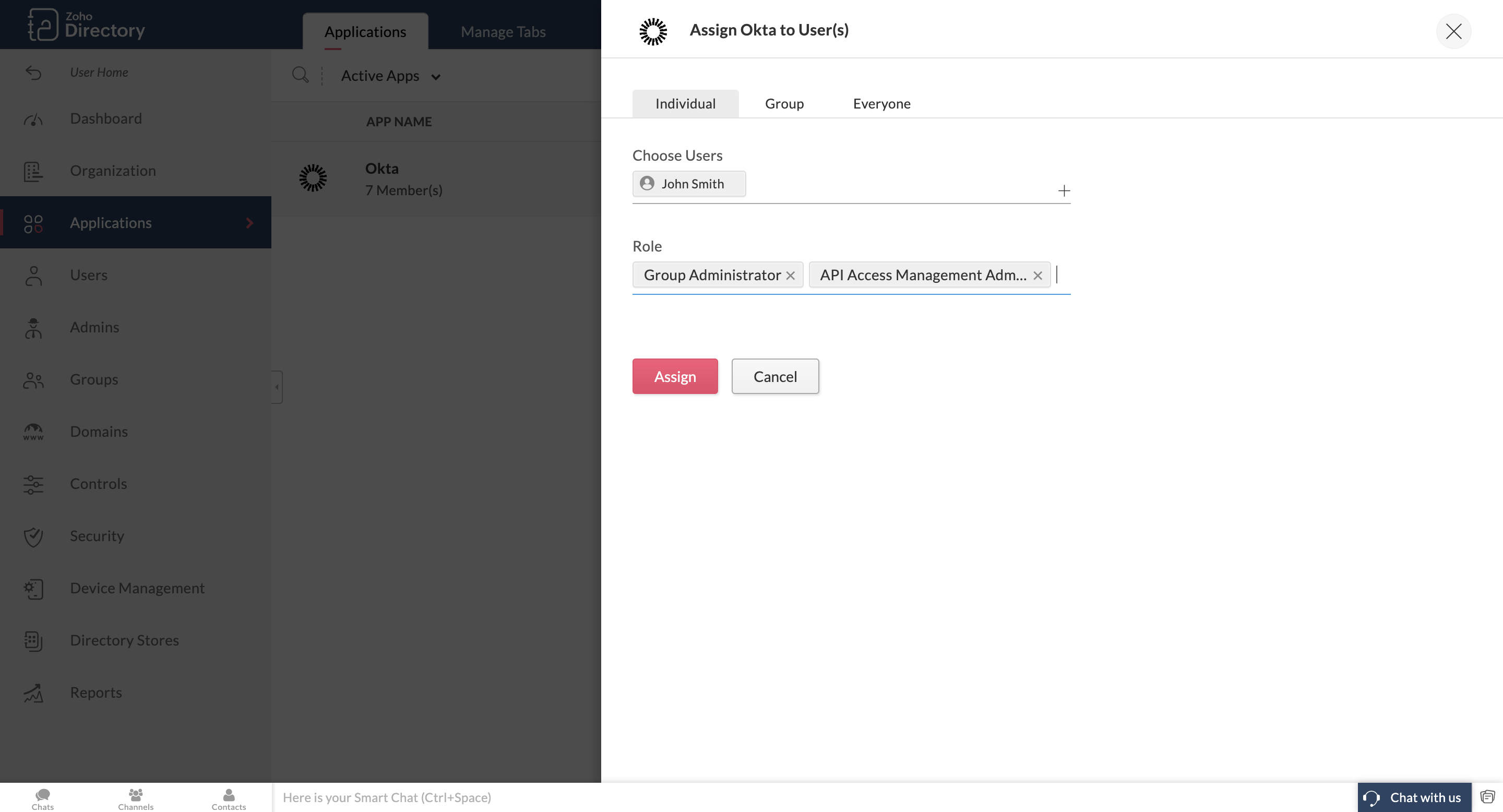This screenshot has height=812, width=1503.
Task: Click the Zoho Directory logo
Action: click(86, 25)
